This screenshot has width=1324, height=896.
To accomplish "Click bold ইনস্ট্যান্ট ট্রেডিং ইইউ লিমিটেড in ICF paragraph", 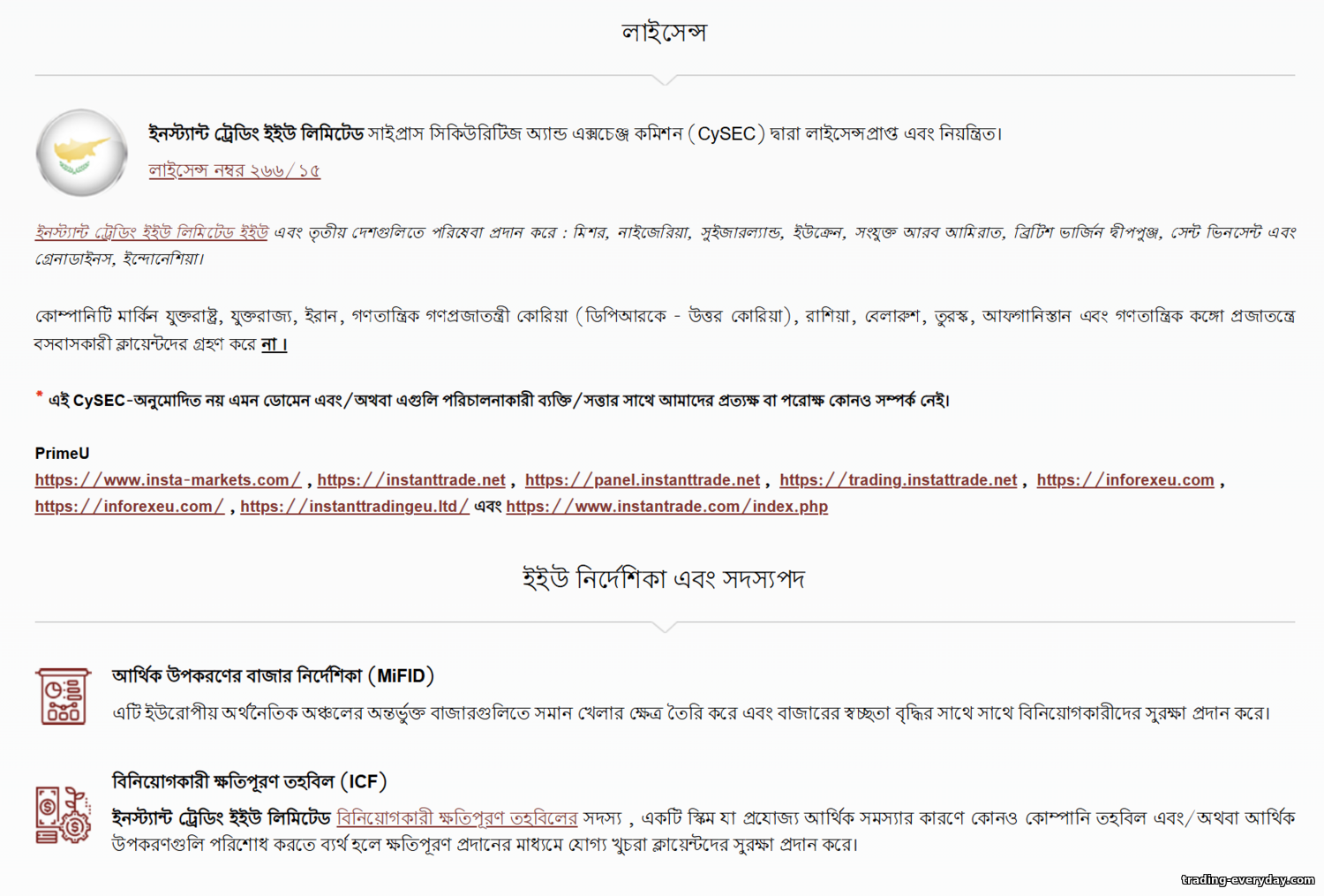I will (222, 817).
